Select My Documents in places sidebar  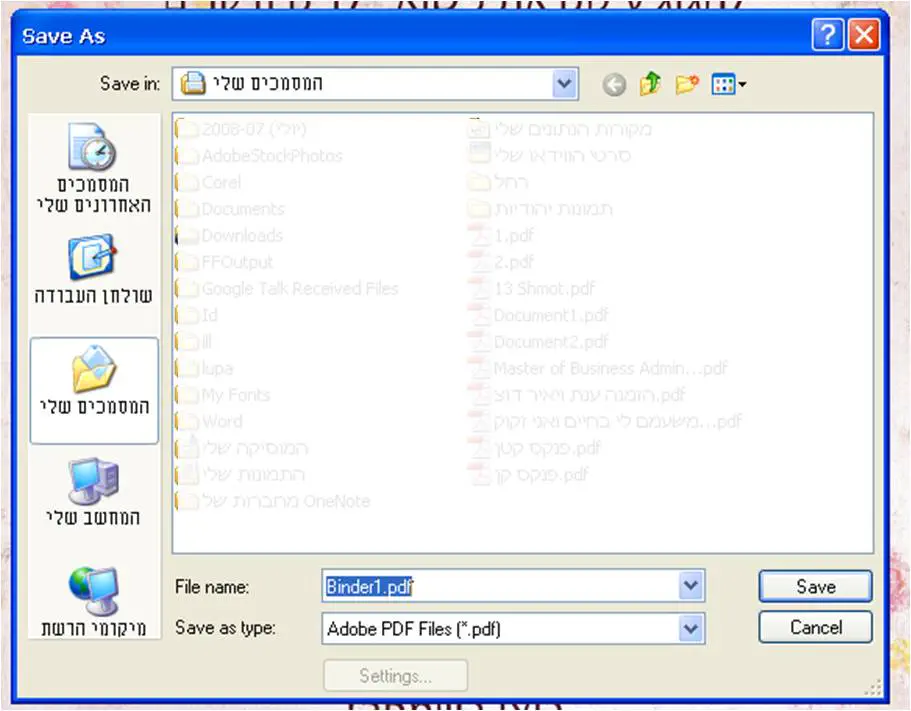click(94, 388)
